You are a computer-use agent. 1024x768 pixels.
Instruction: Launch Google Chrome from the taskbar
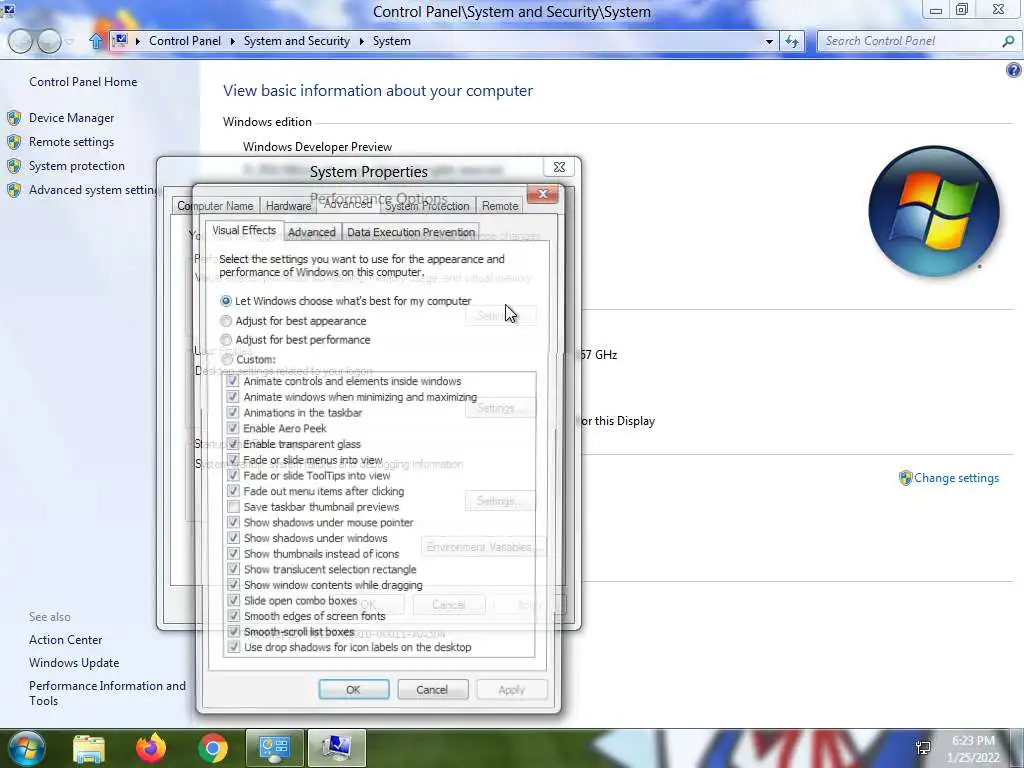(213, 748)
